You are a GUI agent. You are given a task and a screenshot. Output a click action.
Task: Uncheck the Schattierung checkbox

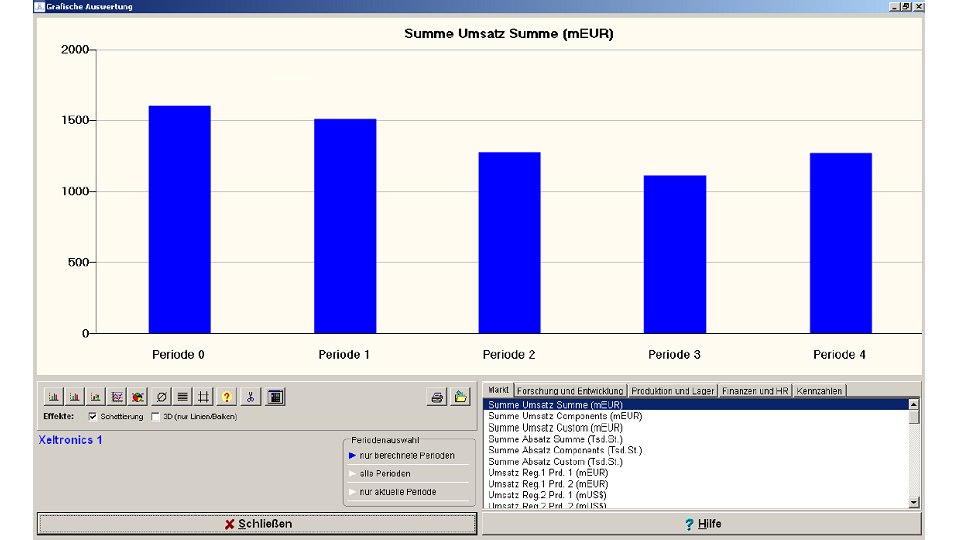pos(93,416)
